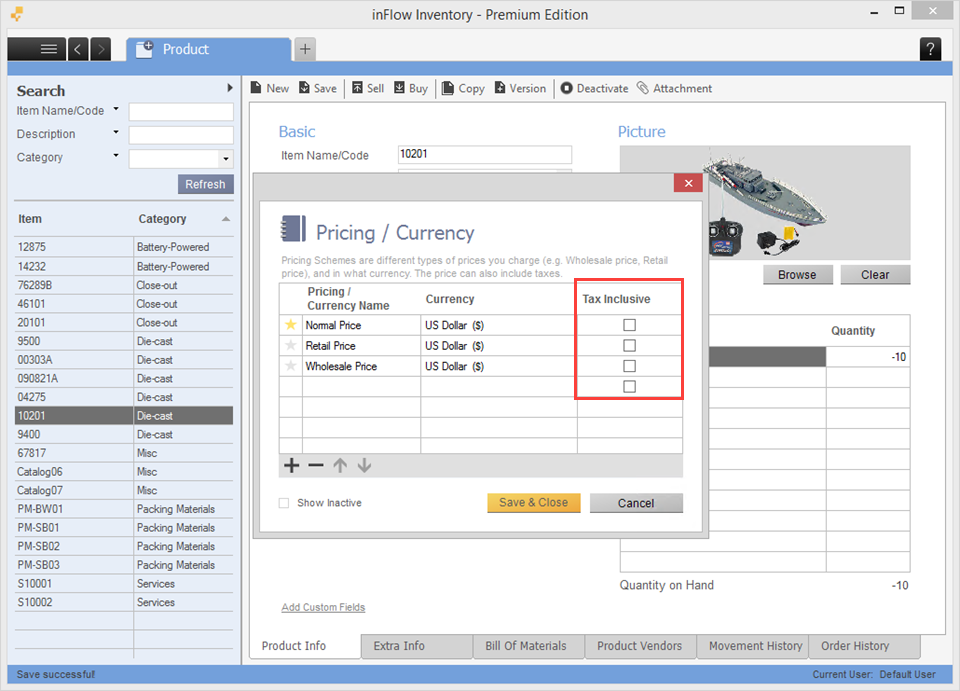The height and width of the screenshot is (691, 960).
Task: Click the Retail Price US Dollar currency cell
Action: point(498,346)
